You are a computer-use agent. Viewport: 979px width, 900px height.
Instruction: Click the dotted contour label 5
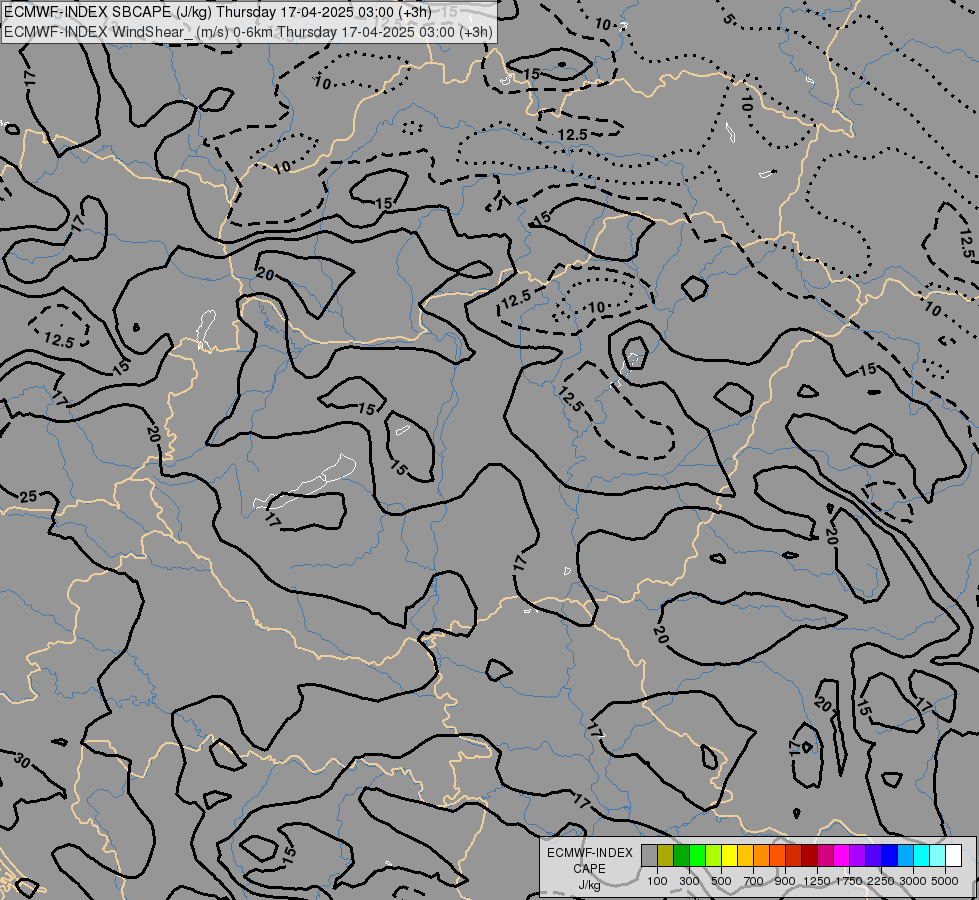728,18
